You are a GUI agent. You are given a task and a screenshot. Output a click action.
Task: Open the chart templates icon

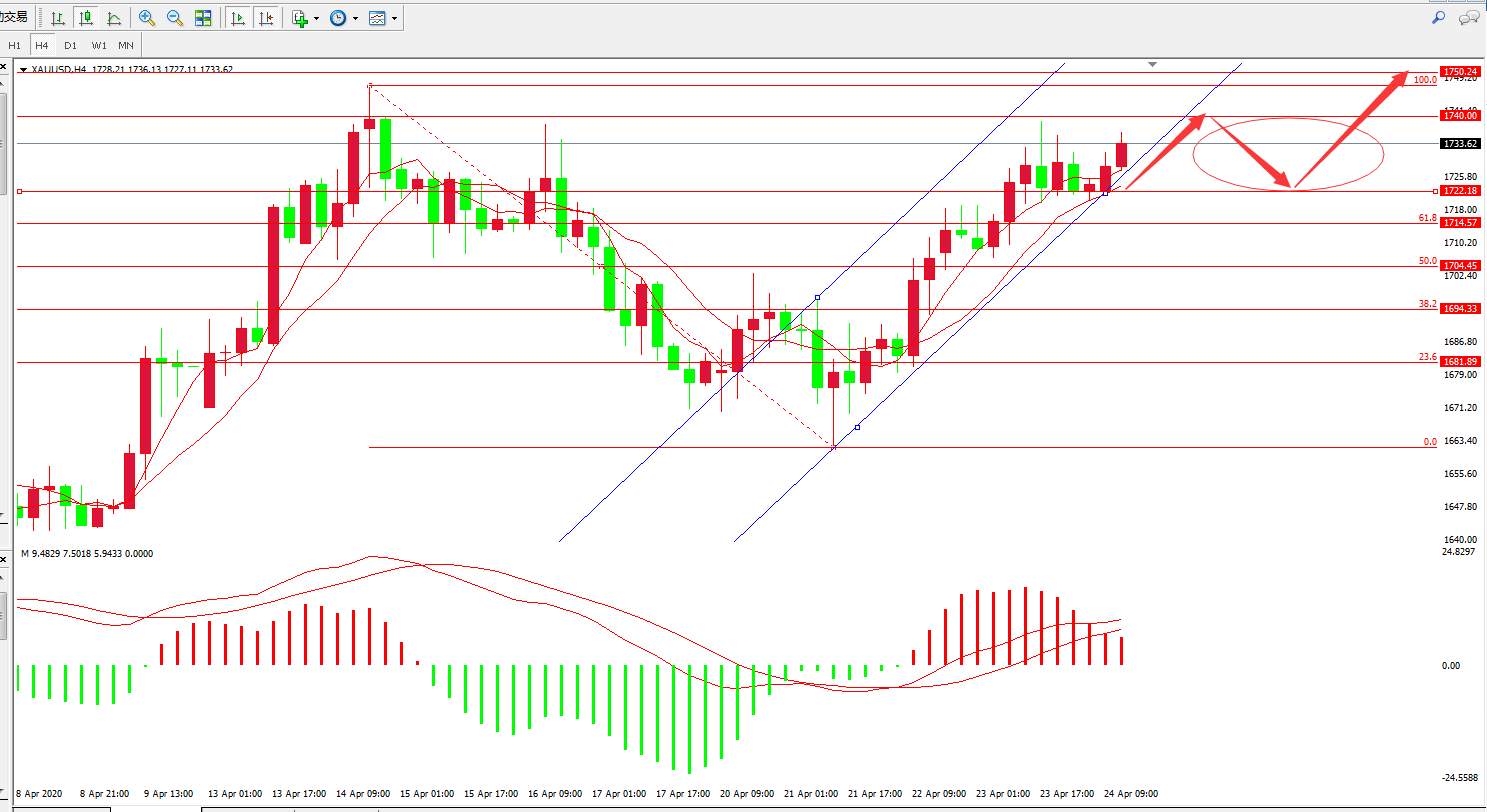(x=378, y=18)
